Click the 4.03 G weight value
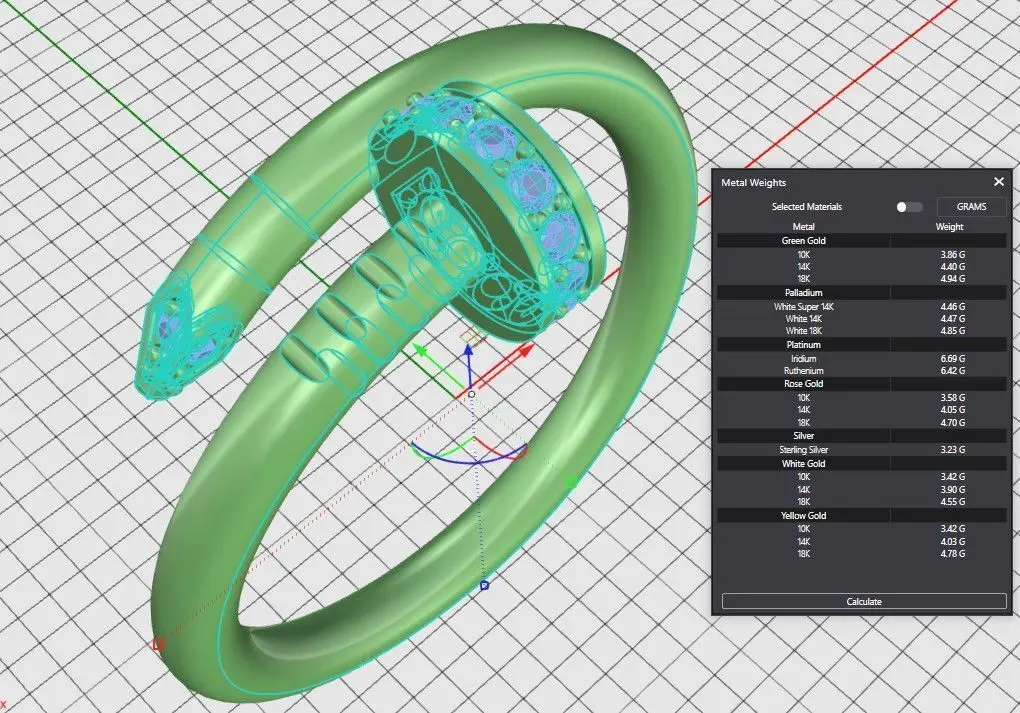Viewport: 1020px width, 713px height. (x=952, y=541)
